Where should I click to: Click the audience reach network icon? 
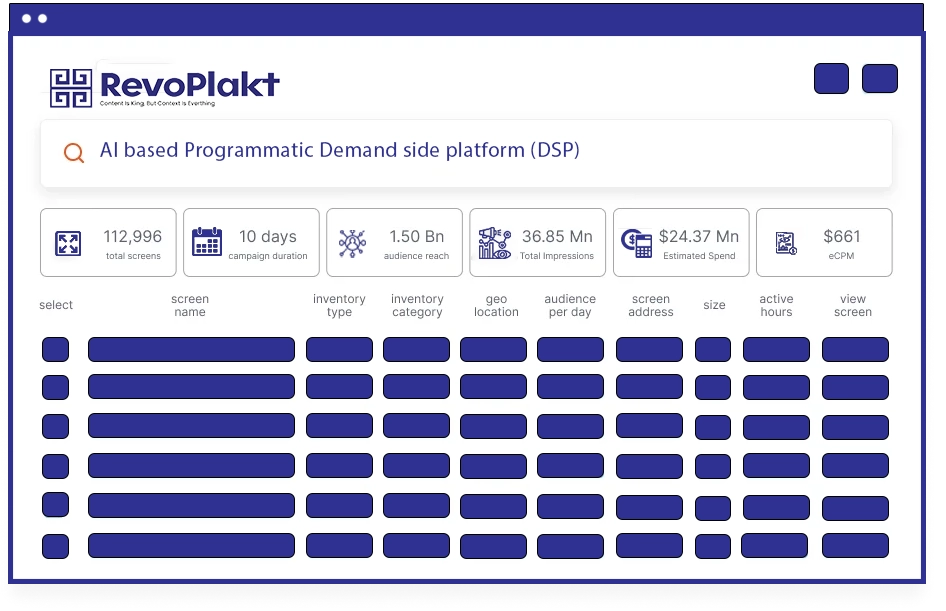pyautogui.click(x=352, y=243)
